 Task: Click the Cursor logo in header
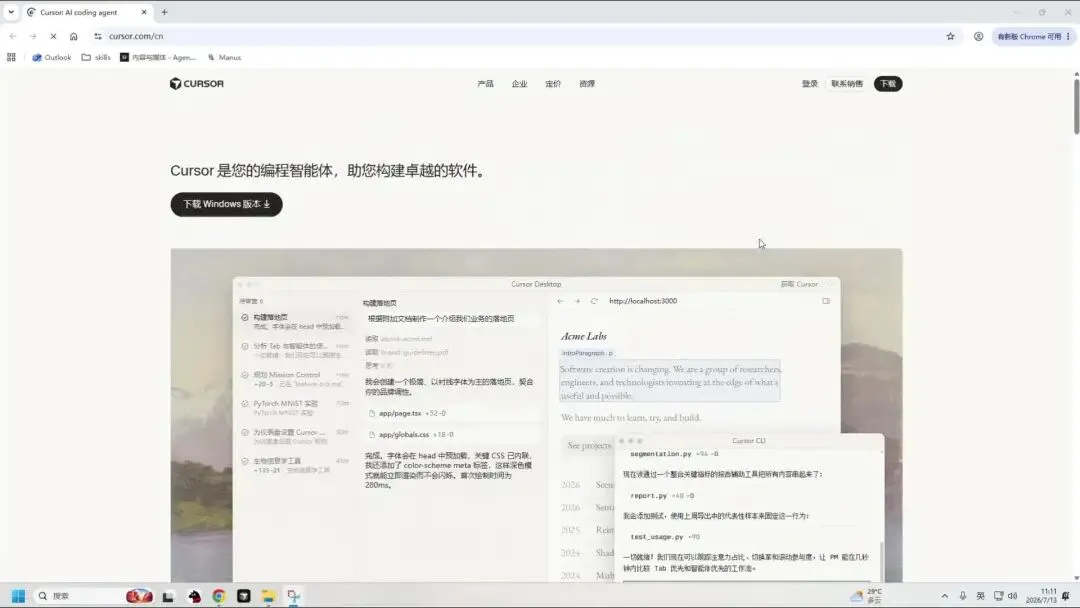coord(197,84)
